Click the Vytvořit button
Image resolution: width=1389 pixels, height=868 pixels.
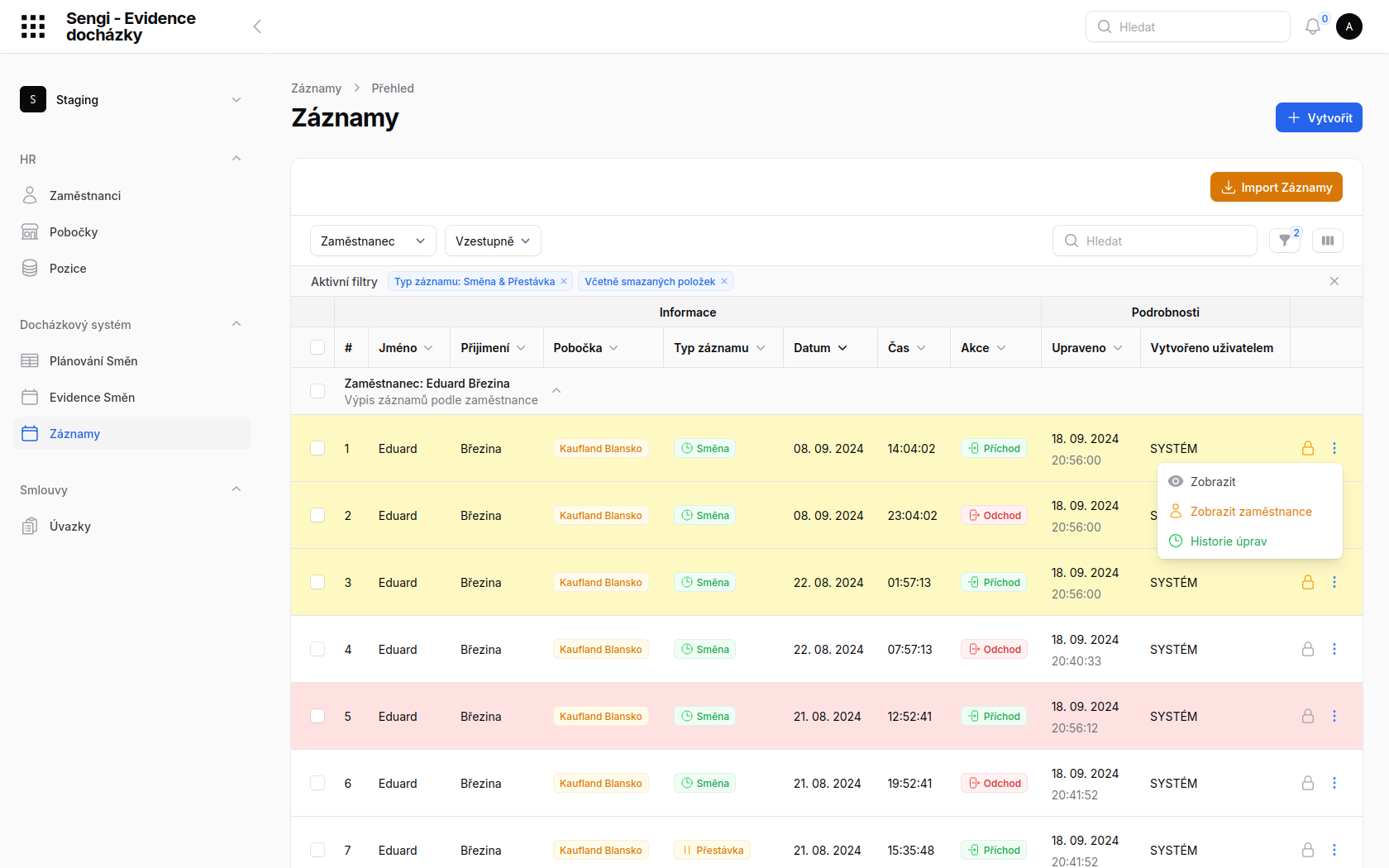pyautogui.click(x=1319, y=117)
